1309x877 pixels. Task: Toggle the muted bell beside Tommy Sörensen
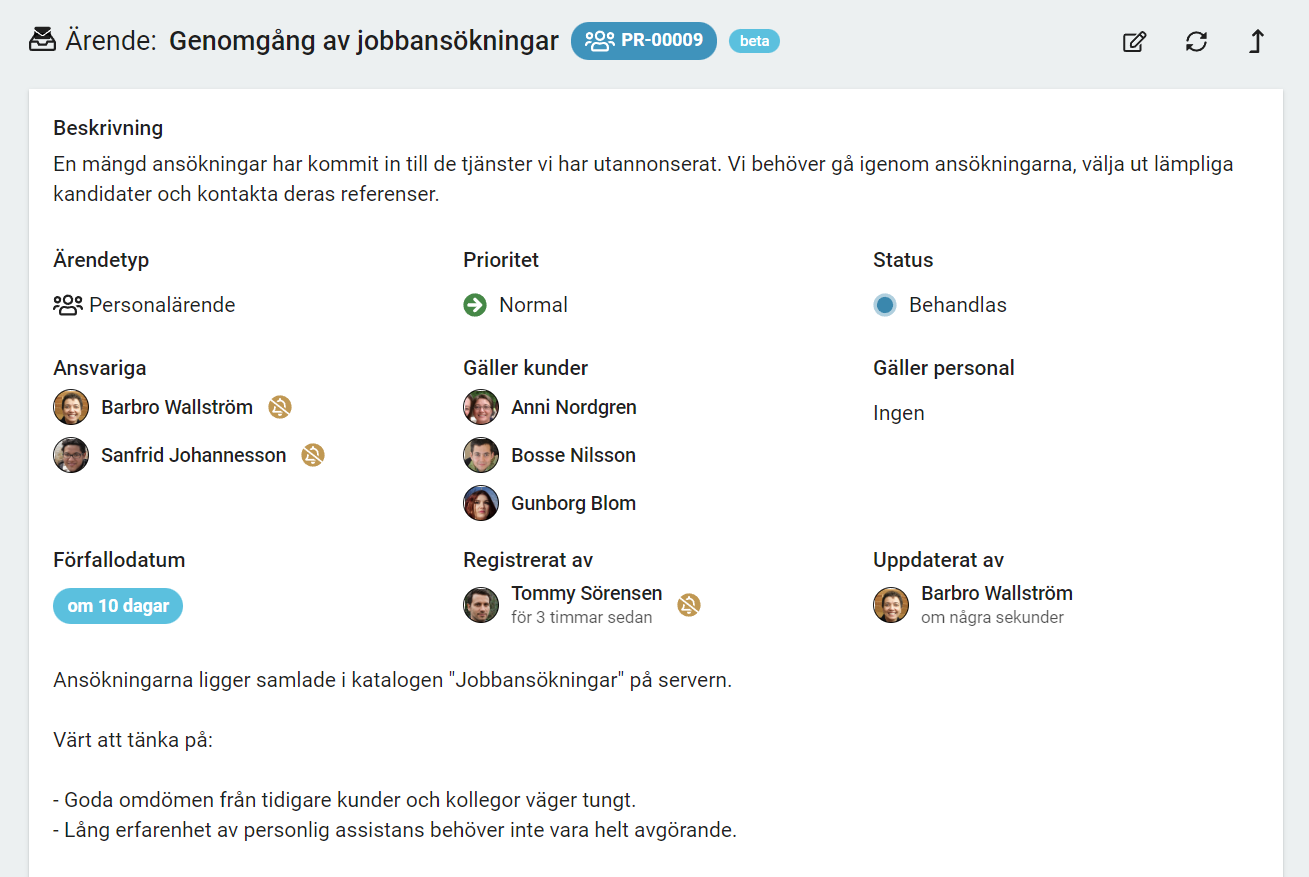688,606
